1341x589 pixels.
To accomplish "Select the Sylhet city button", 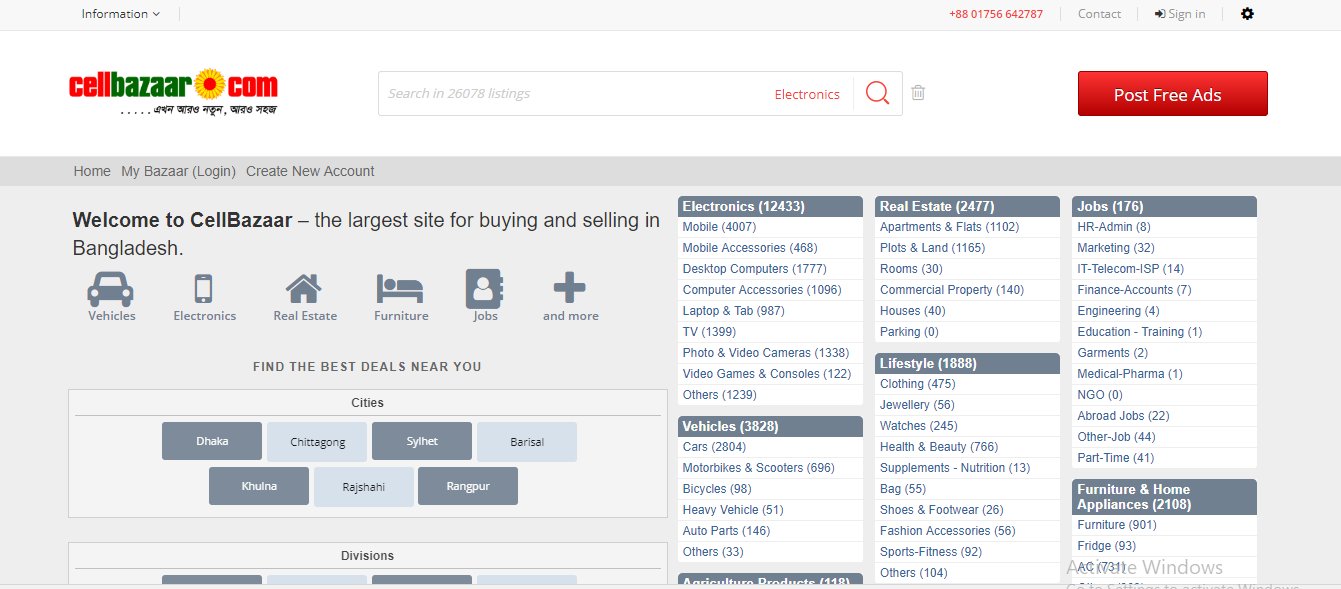I will (x=422, y=441).
